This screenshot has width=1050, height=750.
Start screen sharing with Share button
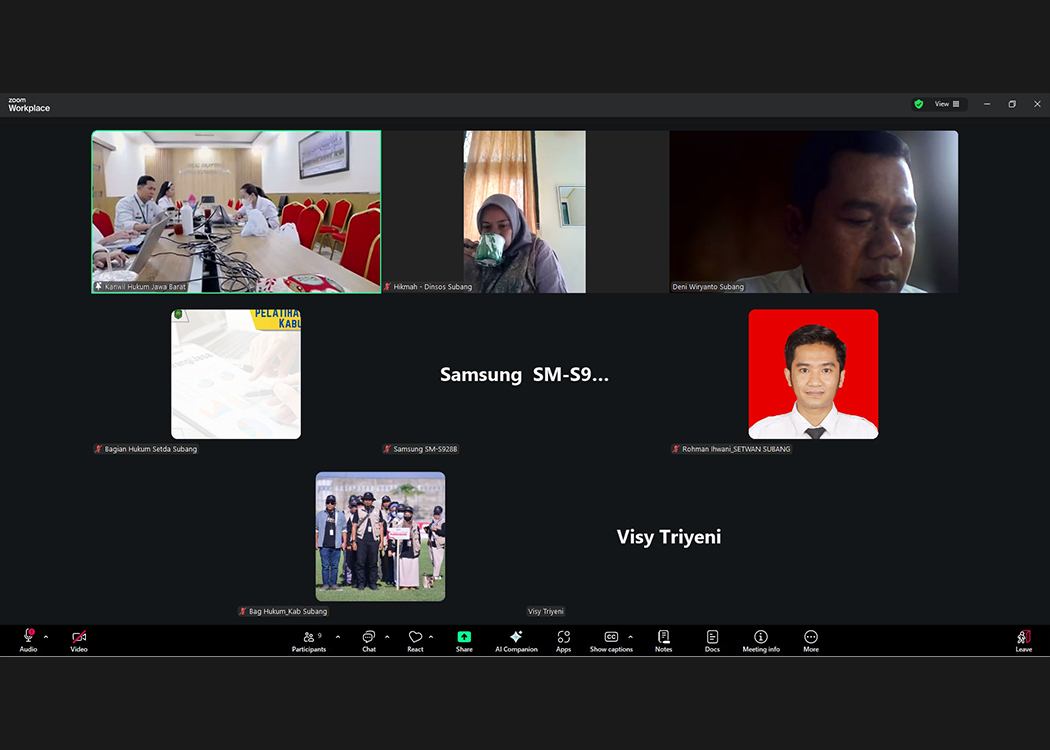pos(464,640)
